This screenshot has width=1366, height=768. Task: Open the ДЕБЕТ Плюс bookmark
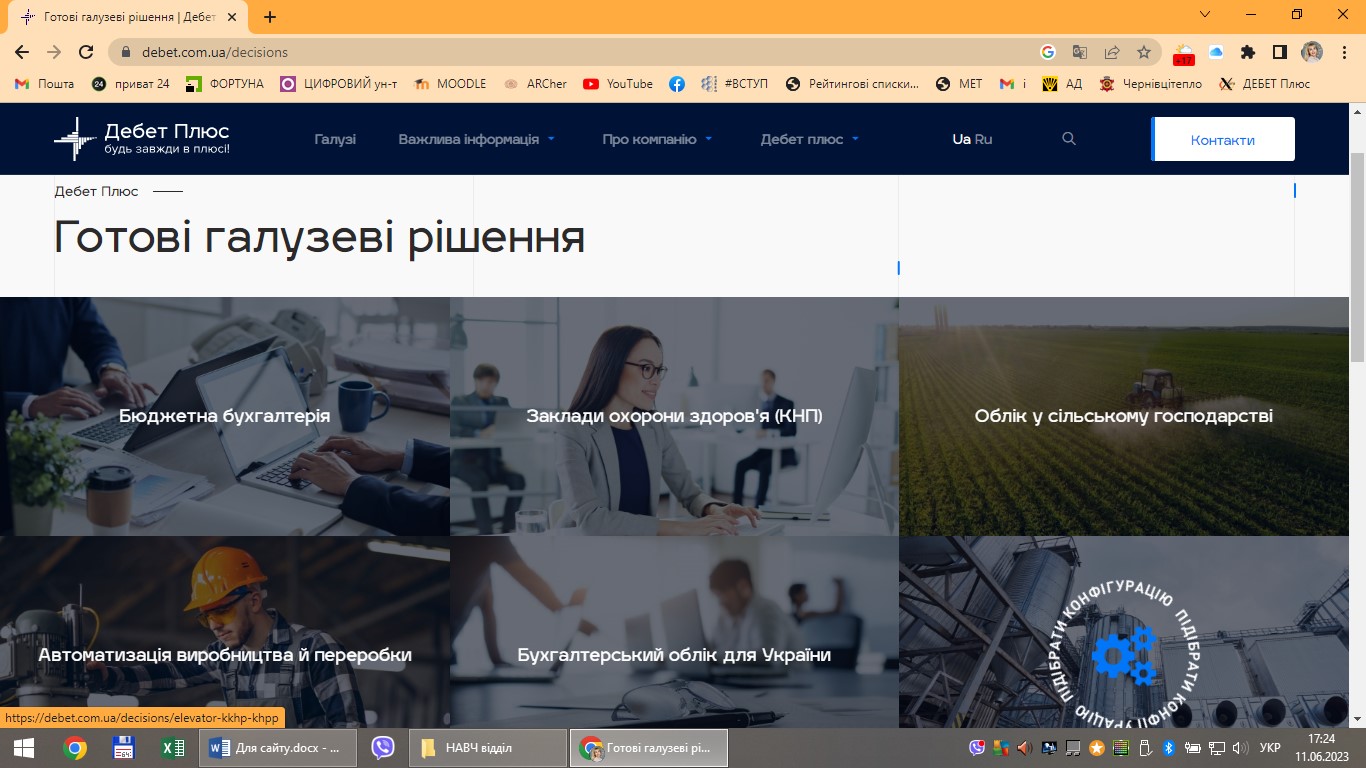(x=1264, y=84)
